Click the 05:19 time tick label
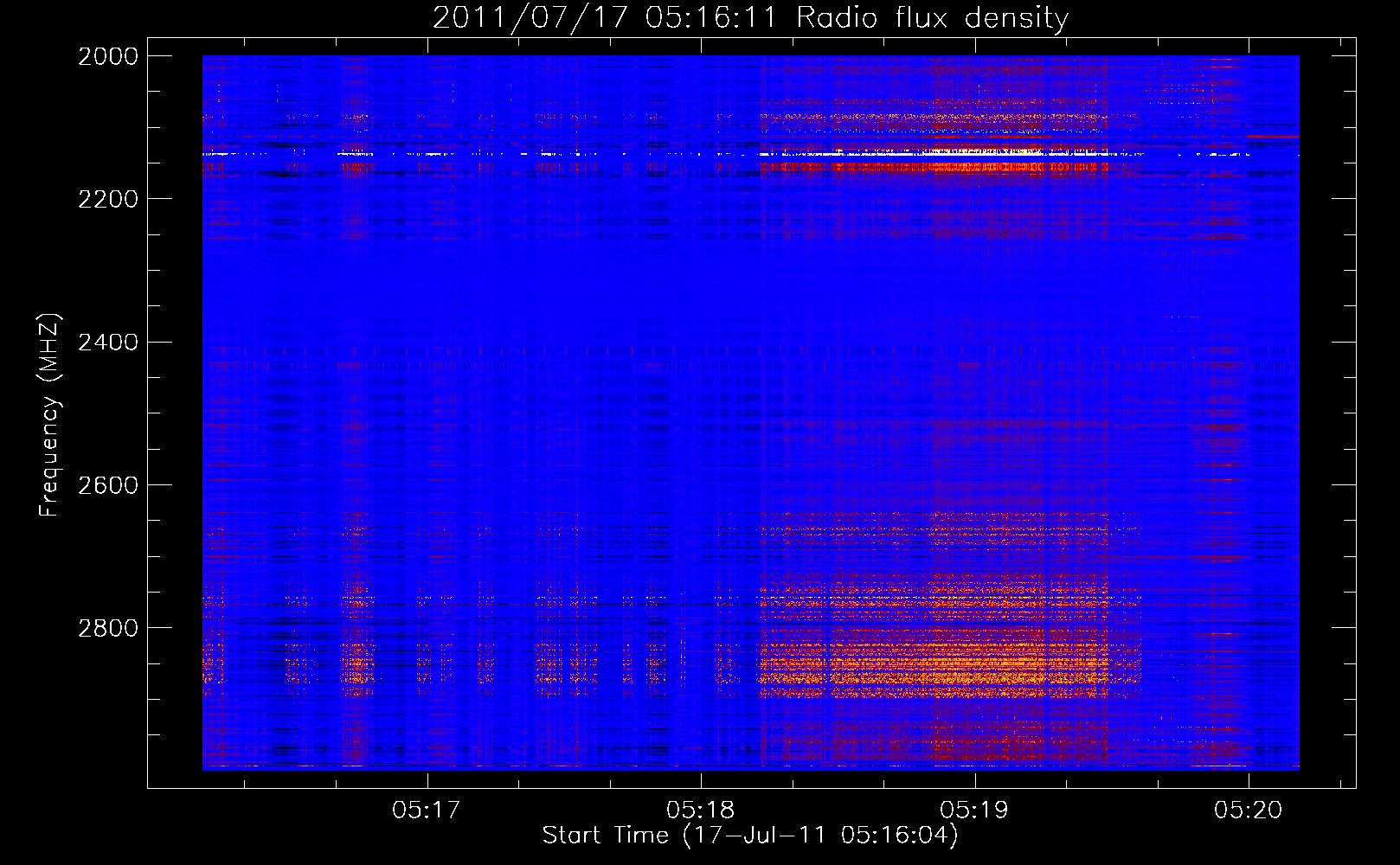The image size is (1400, 865). [x=974, y=811]
